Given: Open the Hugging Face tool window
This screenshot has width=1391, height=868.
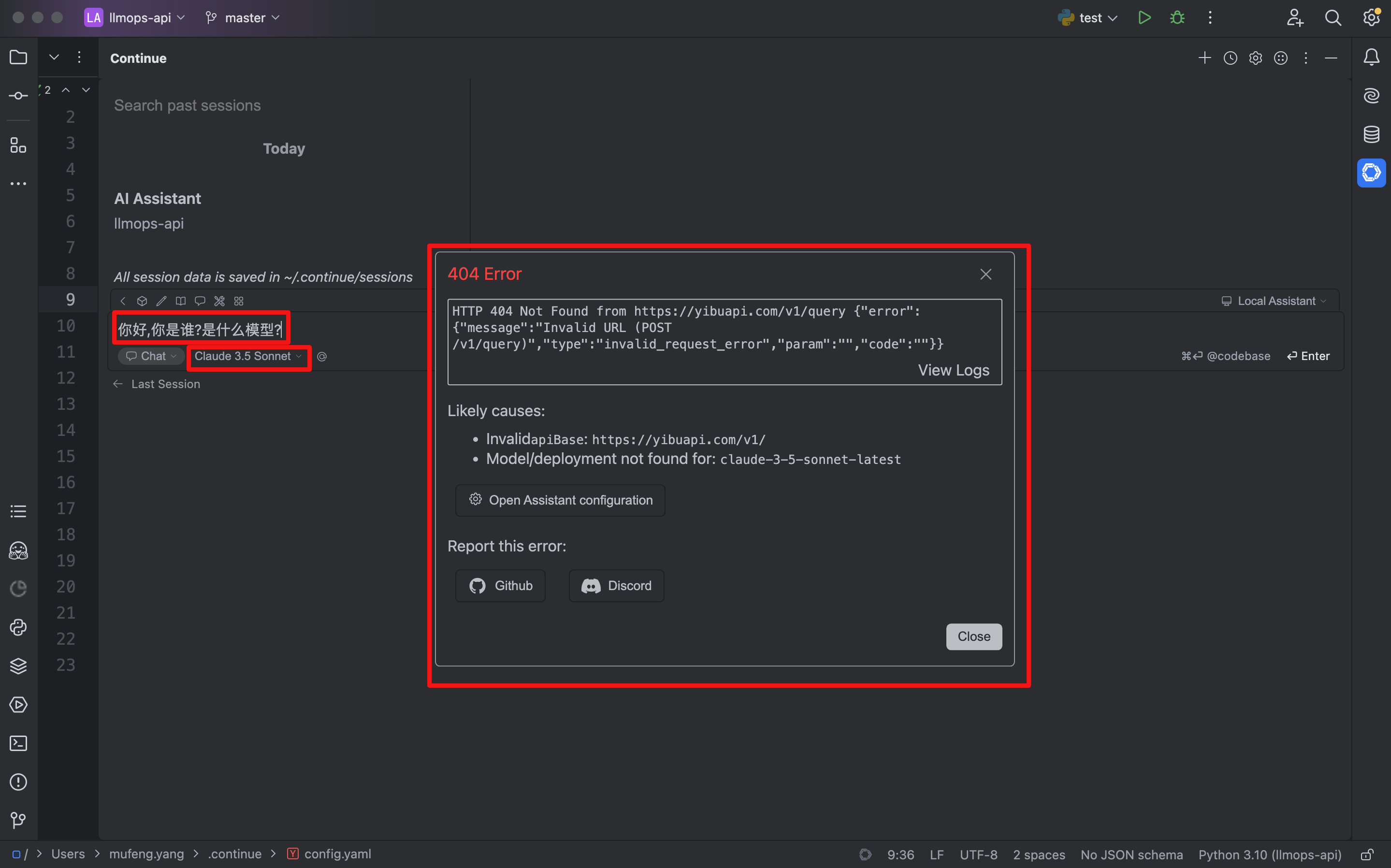Looking at the screenshot, I should (18, 550).
